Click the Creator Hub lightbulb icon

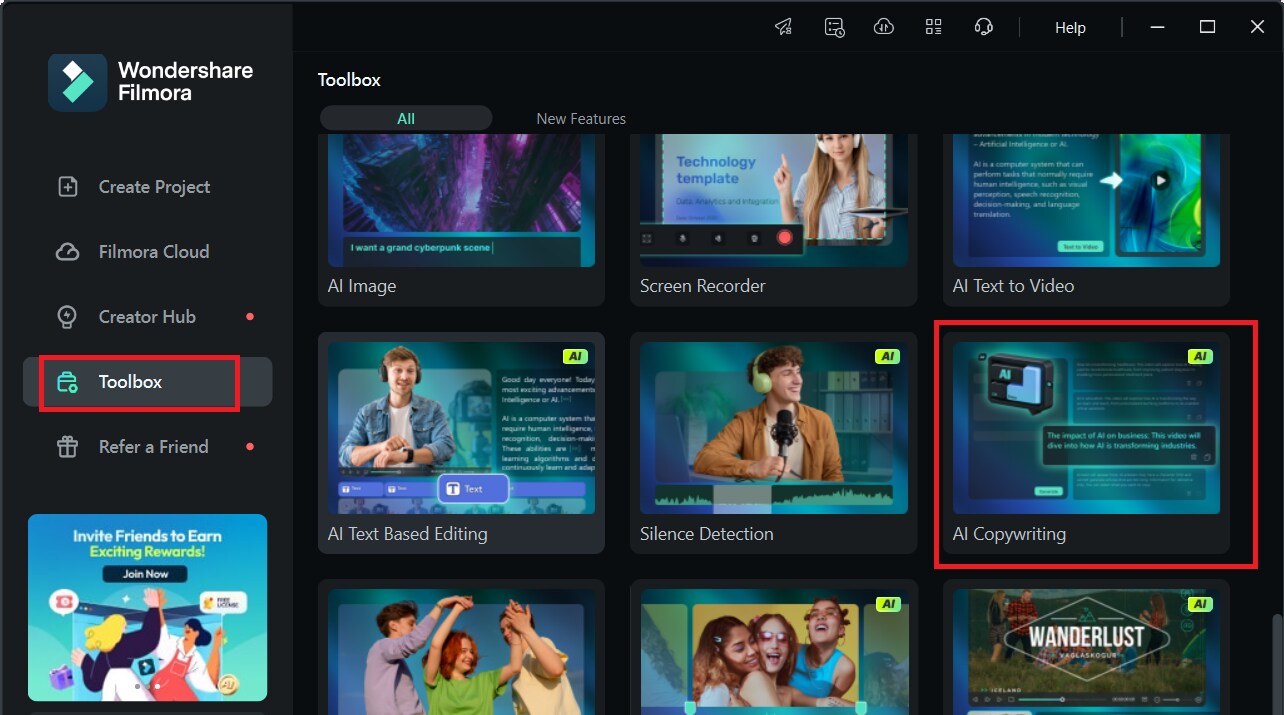(x=67, y=317)
